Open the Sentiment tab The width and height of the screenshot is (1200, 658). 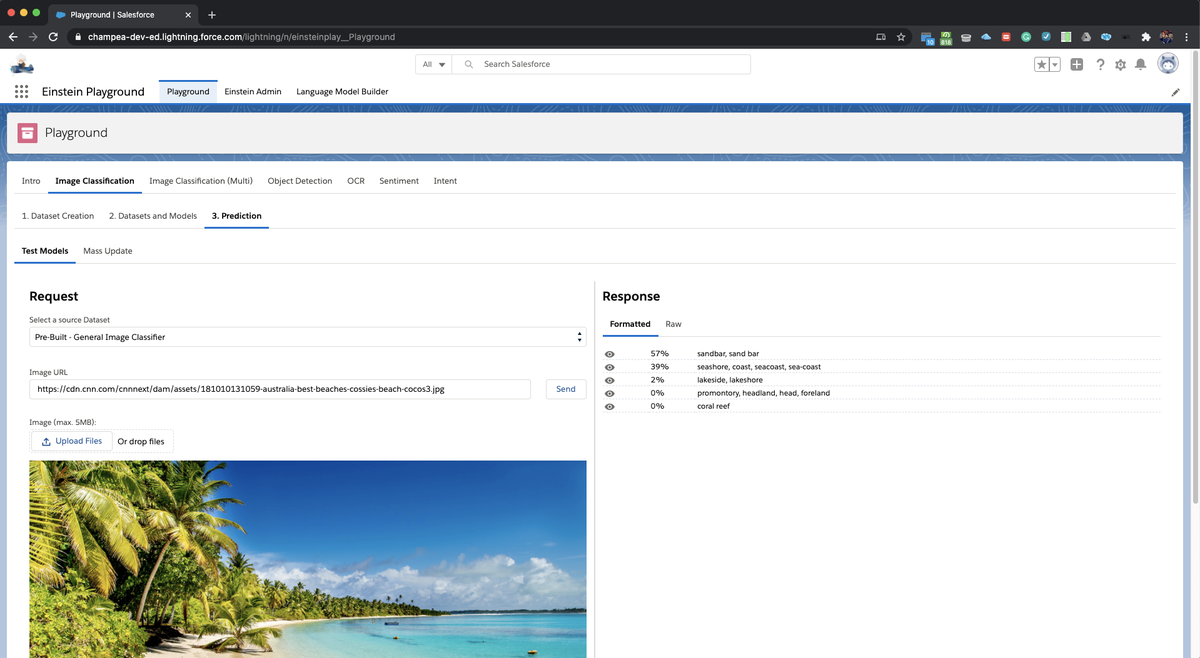pyautogui.click(x=399, y=181)
